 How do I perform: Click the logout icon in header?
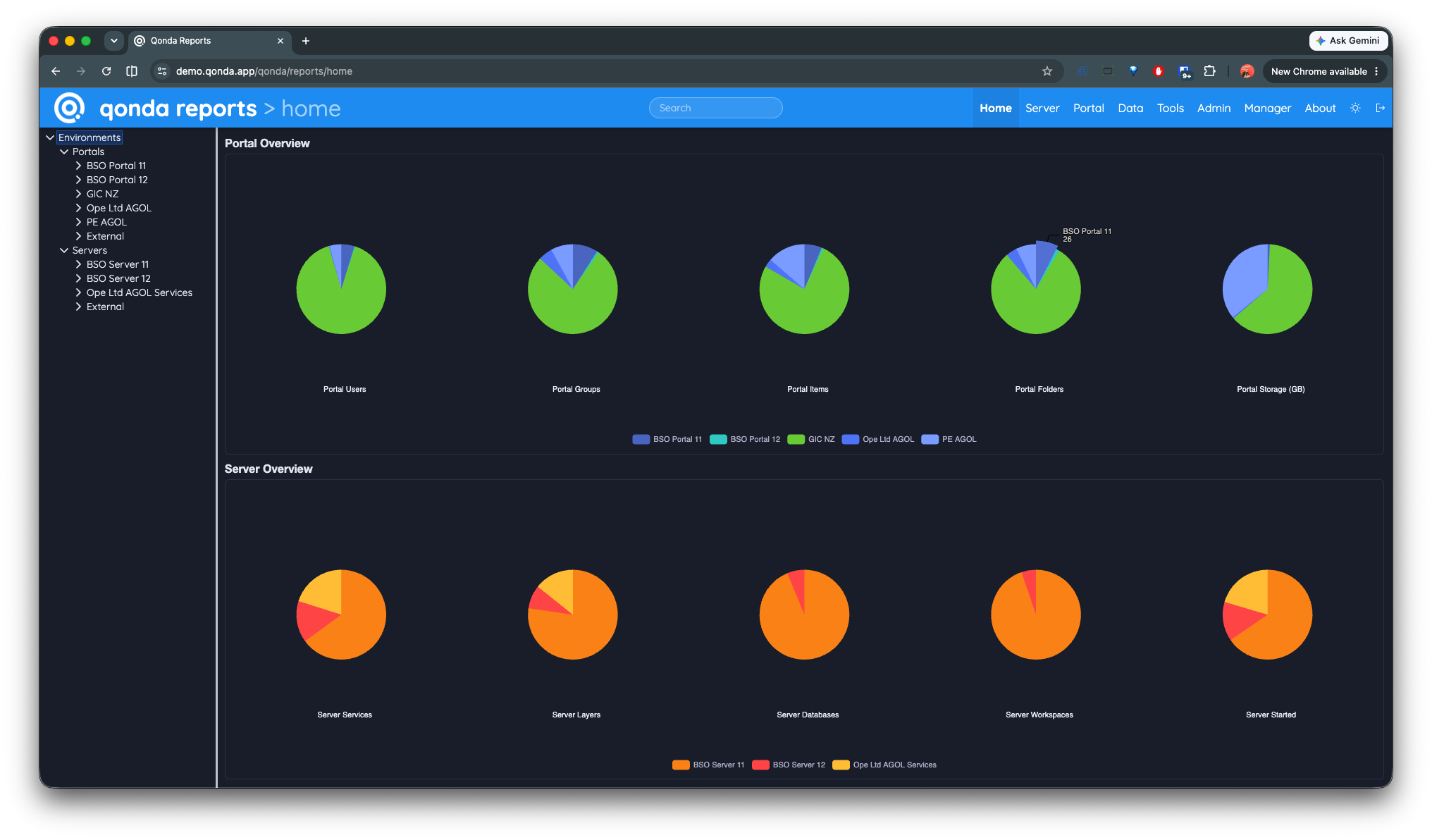tap(1381, 108)
